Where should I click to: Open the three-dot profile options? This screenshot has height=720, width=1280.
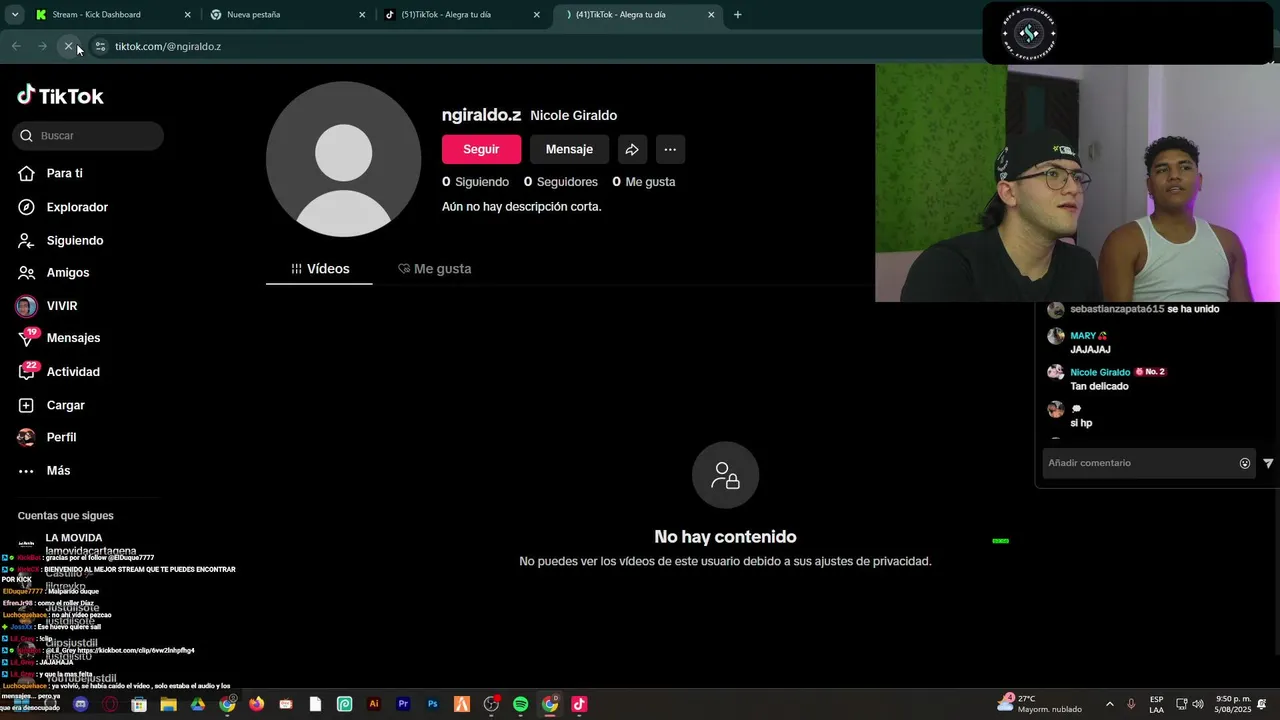[x=670, y=149]
